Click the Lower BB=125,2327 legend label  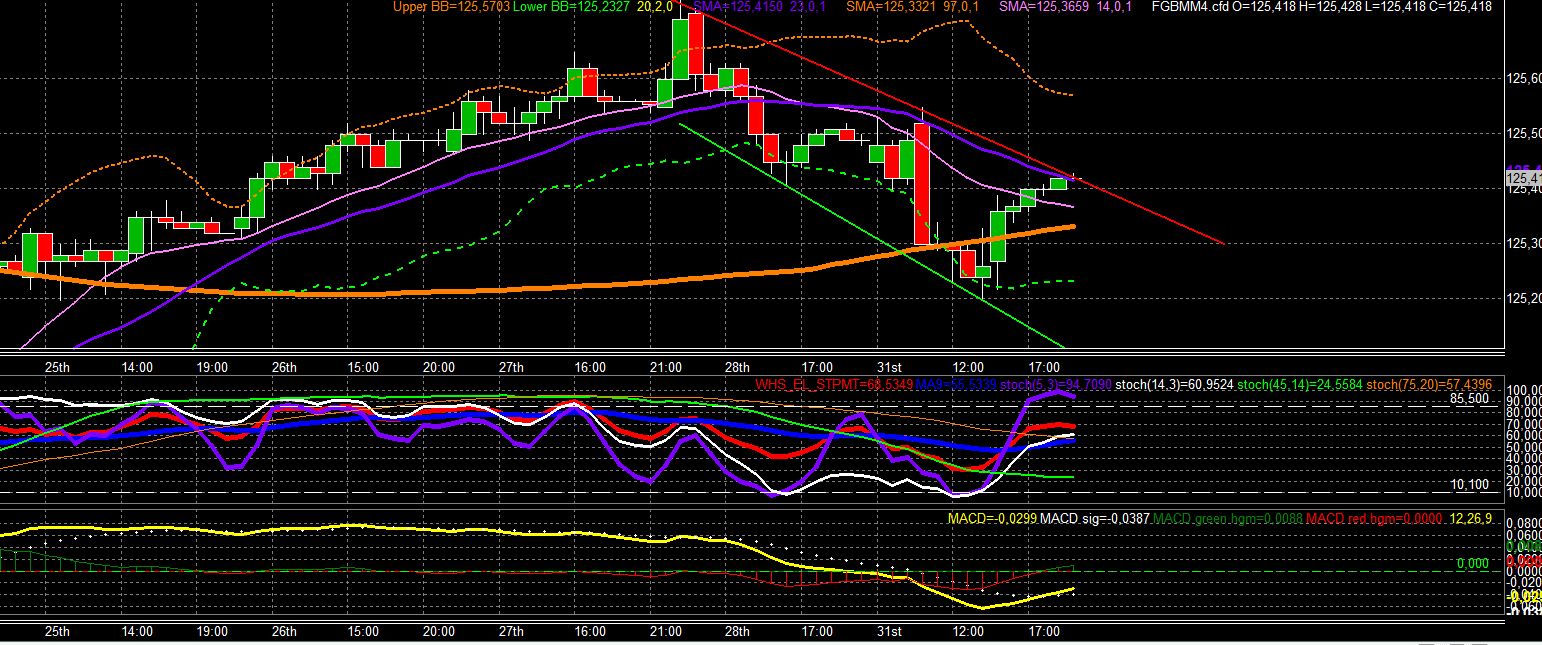tap(573, 7)
